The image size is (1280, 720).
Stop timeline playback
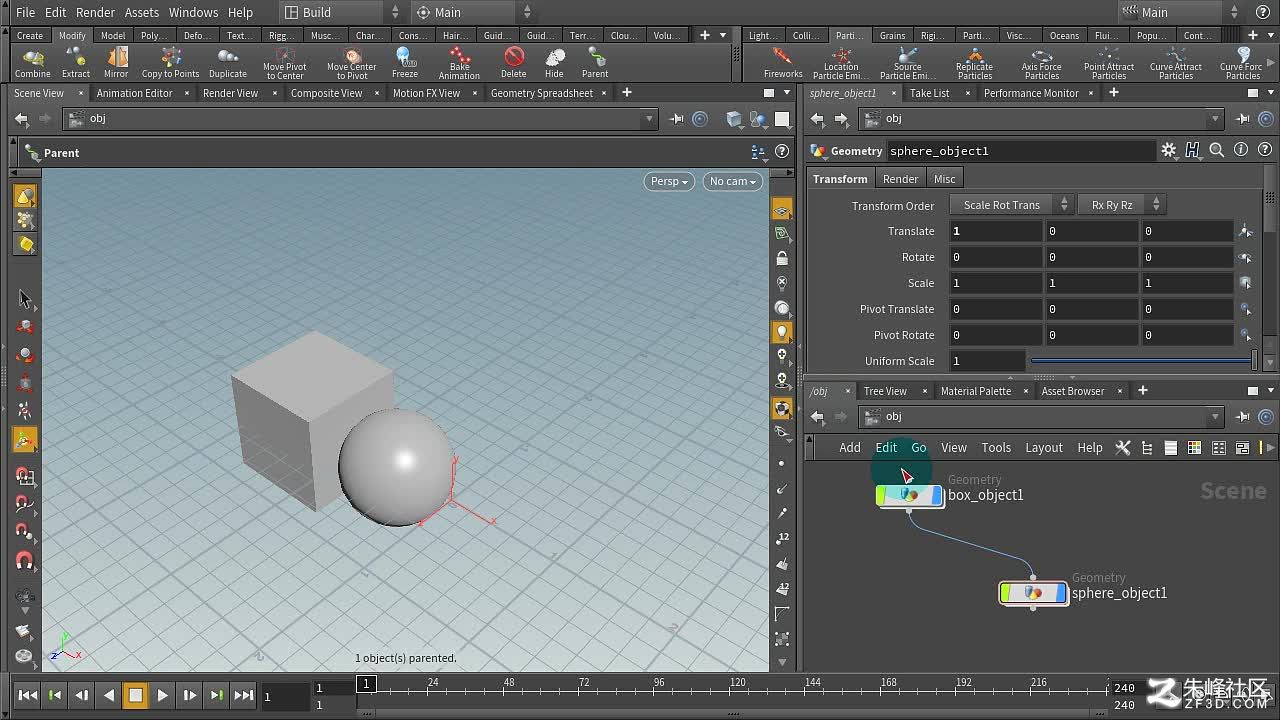tap(135, 695)
